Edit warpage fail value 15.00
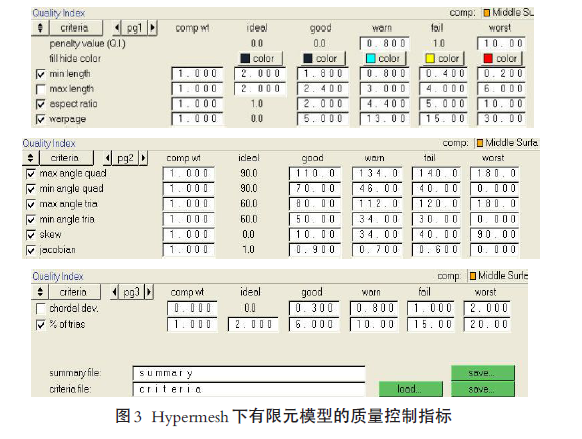The height and width of the screenshot is (439, 582). 443,119
